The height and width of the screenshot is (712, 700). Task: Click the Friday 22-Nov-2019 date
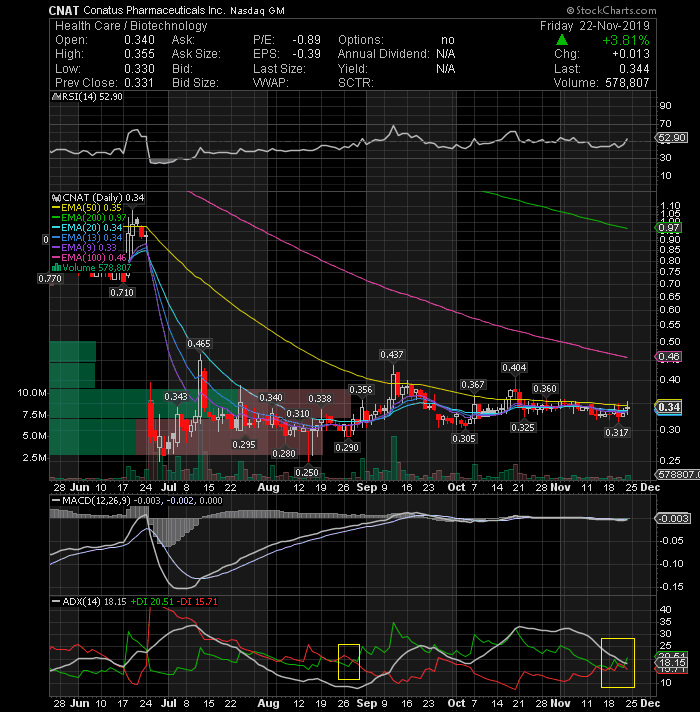click(595, 26)
